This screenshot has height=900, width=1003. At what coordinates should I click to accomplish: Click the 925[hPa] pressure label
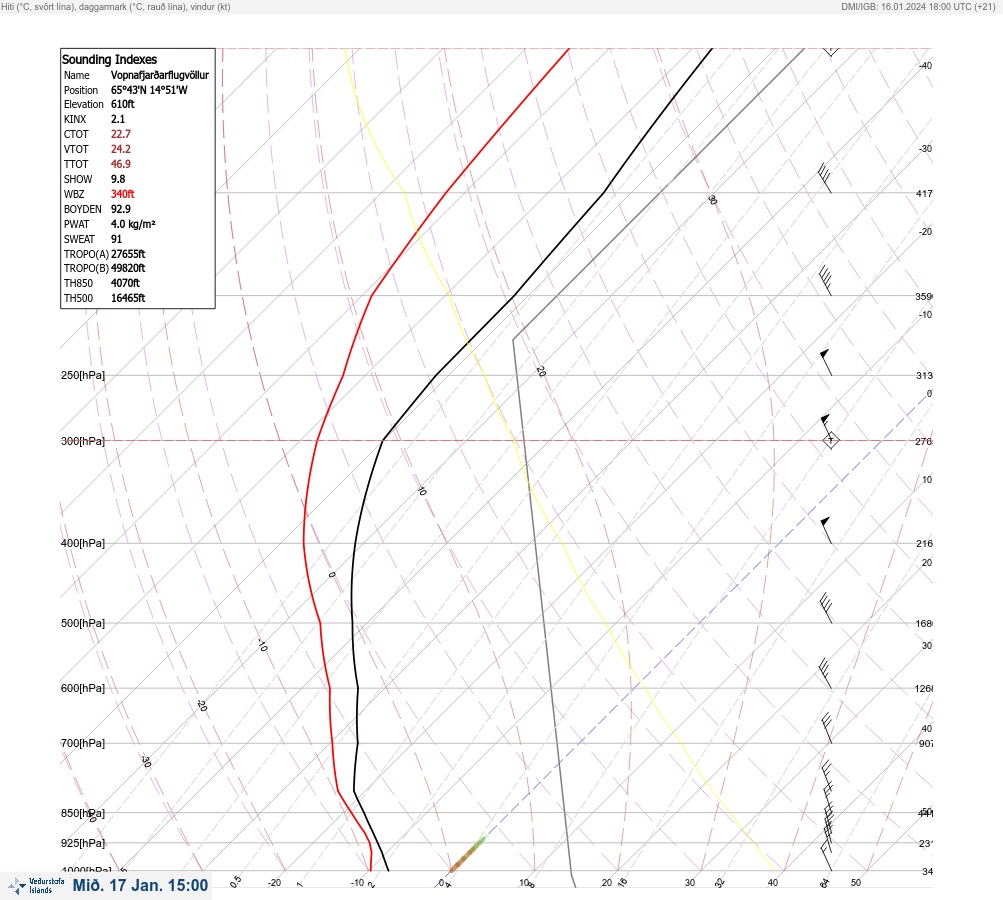tap(83, 843)
